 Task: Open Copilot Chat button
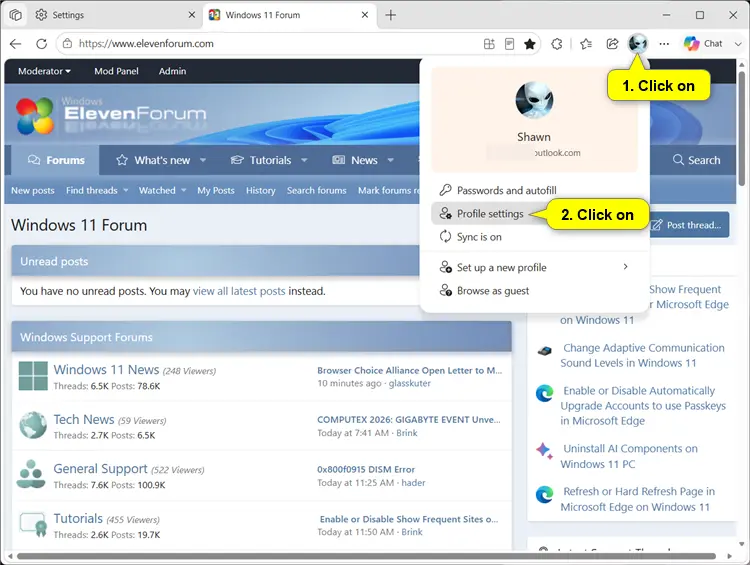703,44
